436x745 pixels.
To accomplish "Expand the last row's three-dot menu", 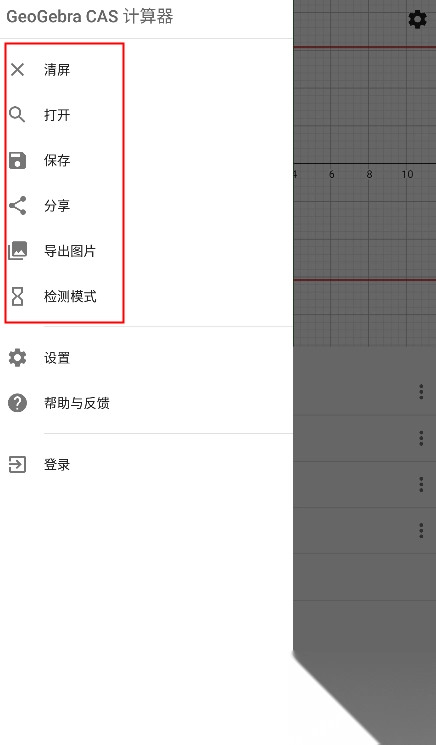I will pos(421,530).
